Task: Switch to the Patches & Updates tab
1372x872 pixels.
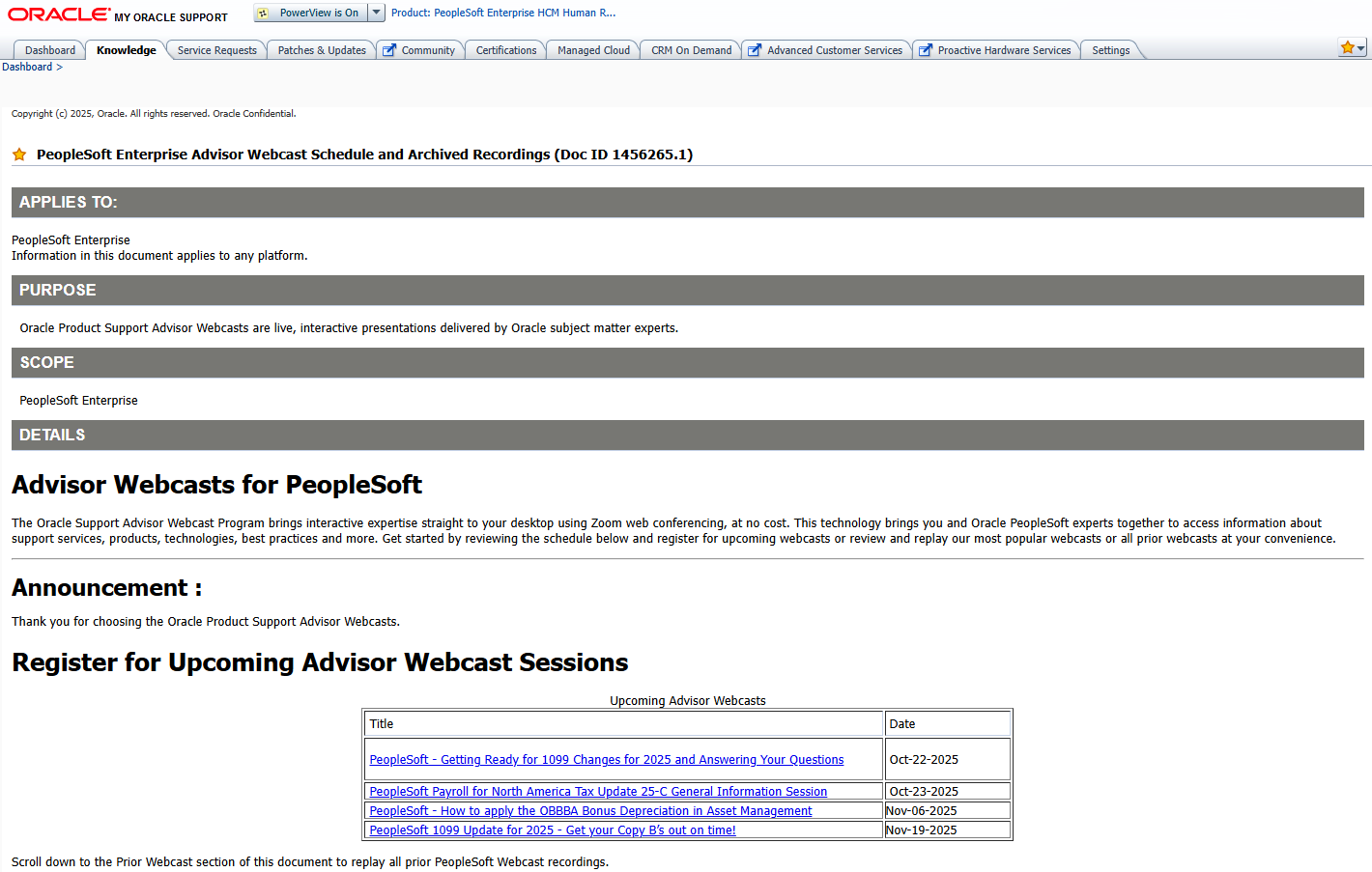Action: pos(321,49)
